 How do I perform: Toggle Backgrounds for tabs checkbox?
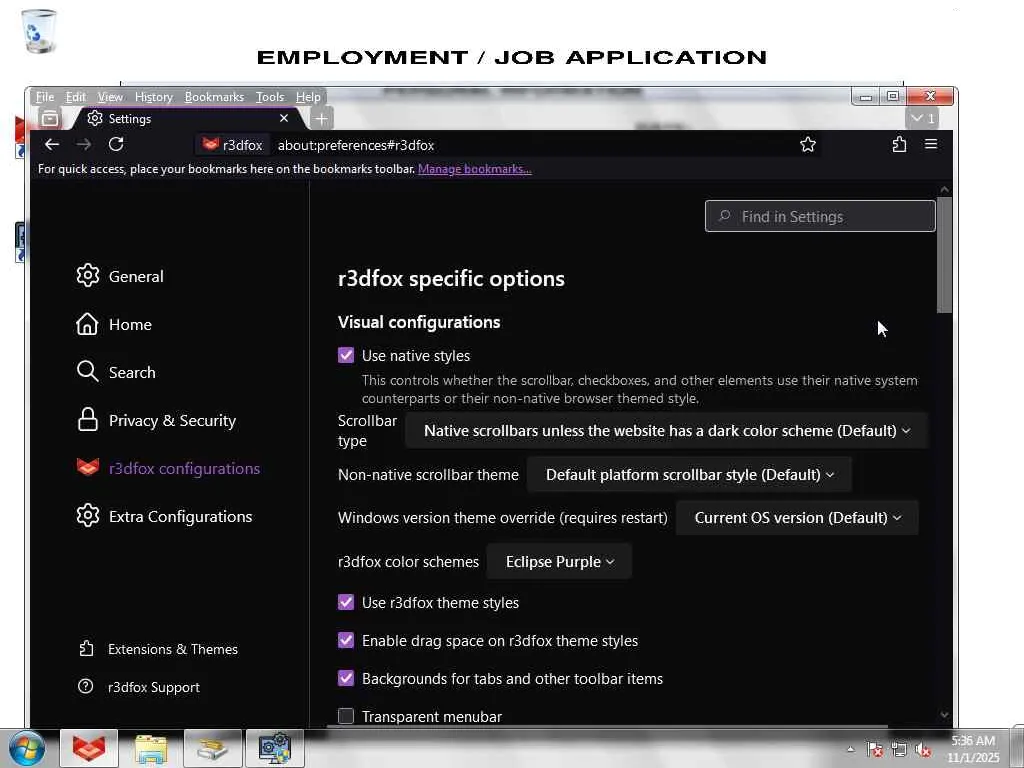tap(346, 679)
